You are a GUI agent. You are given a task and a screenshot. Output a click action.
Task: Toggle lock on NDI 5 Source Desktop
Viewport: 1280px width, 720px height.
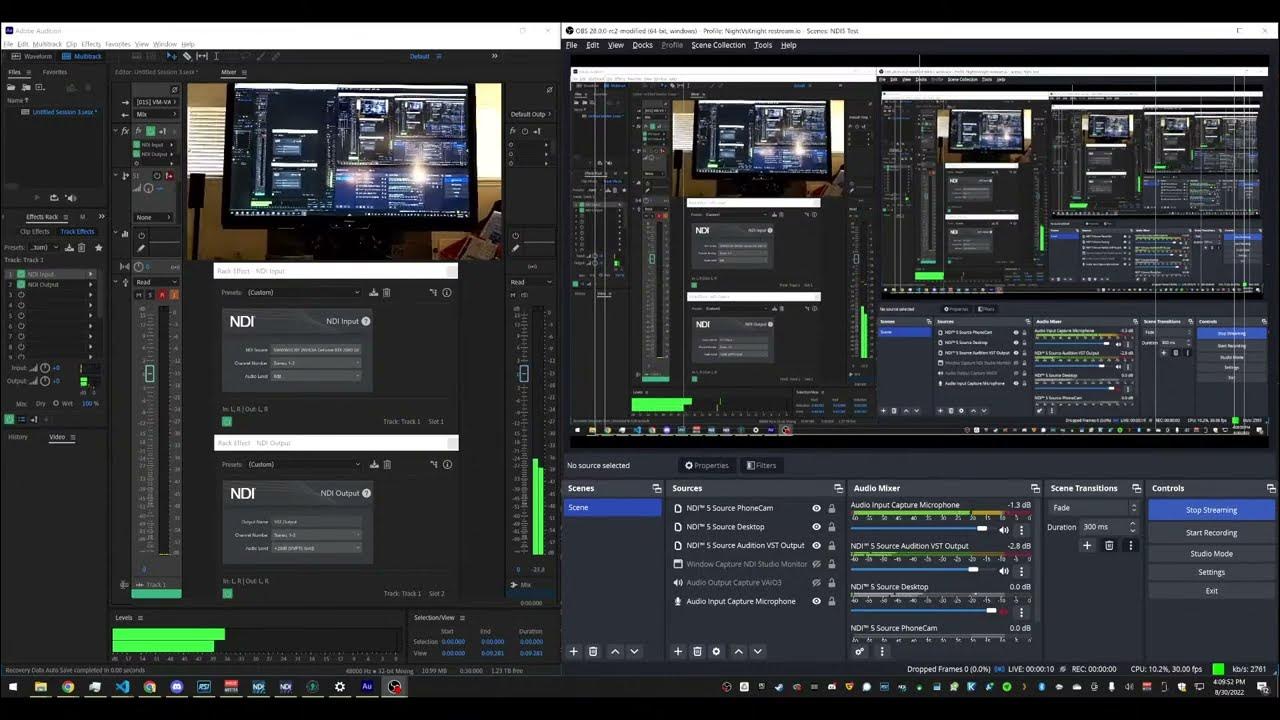(x=831, y=527)
